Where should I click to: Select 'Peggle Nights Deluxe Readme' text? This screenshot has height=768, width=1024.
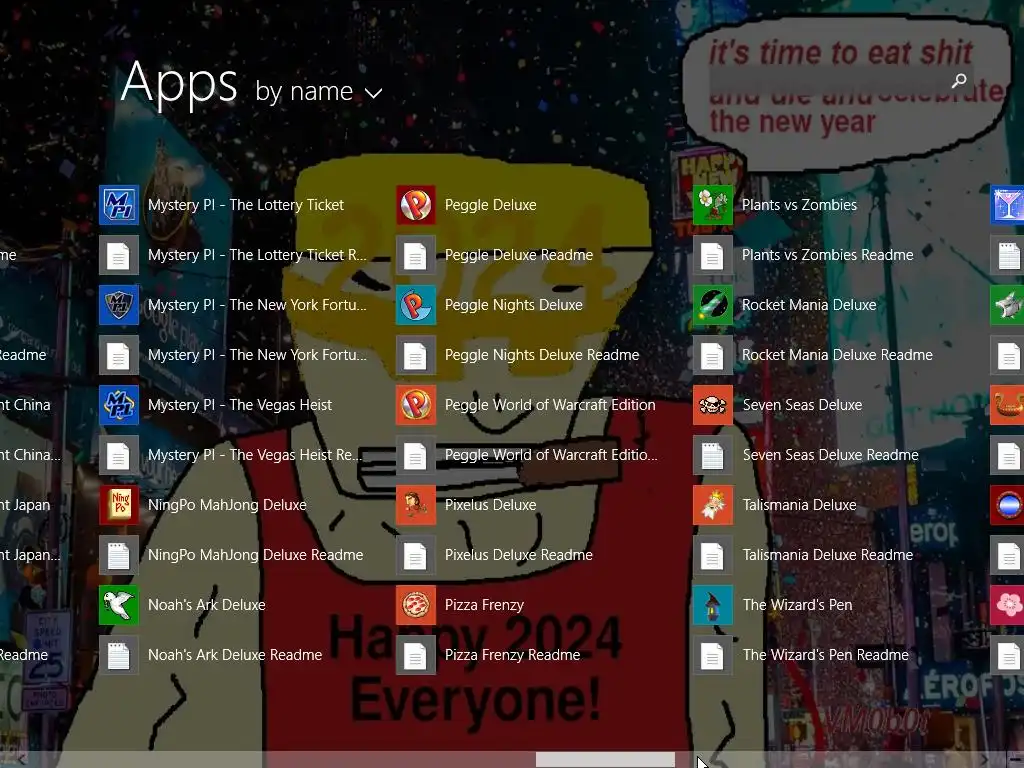(x=542, y=355)
